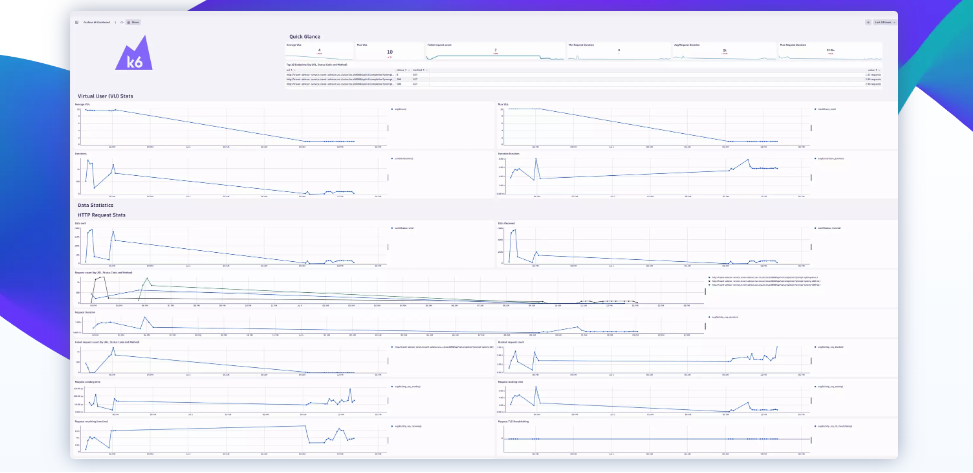Sort the endpoints table by value column
The width and height of the screenshot is (973, 473).
coord(873,70)
